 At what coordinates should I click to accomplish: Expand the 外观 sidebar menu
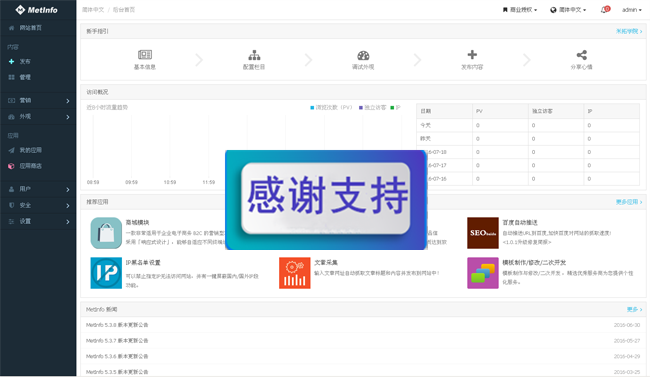click(x=38, y=117)
